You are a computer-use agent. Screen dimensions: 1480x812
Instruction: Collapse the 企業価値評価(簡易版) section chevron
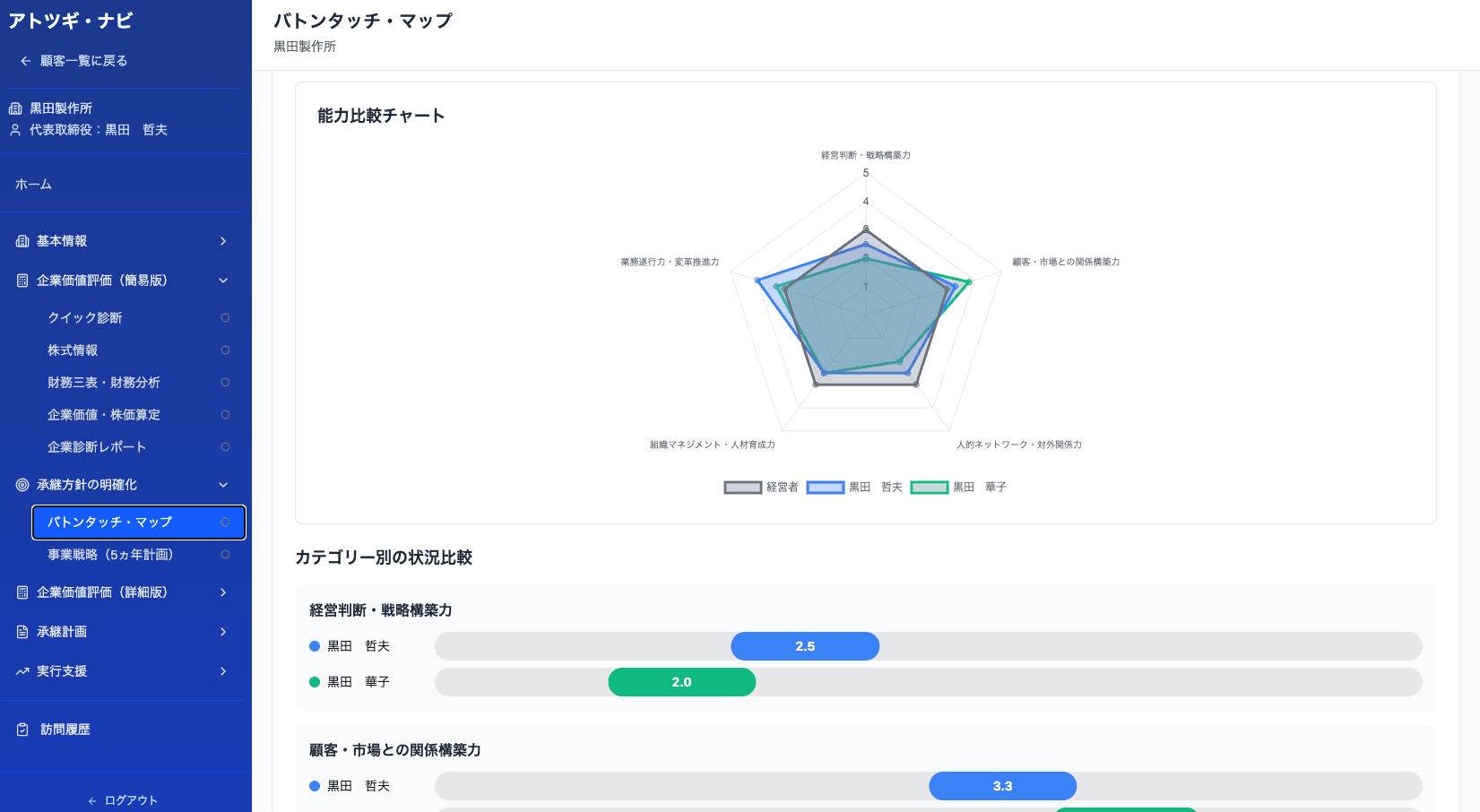click(223, 281)
